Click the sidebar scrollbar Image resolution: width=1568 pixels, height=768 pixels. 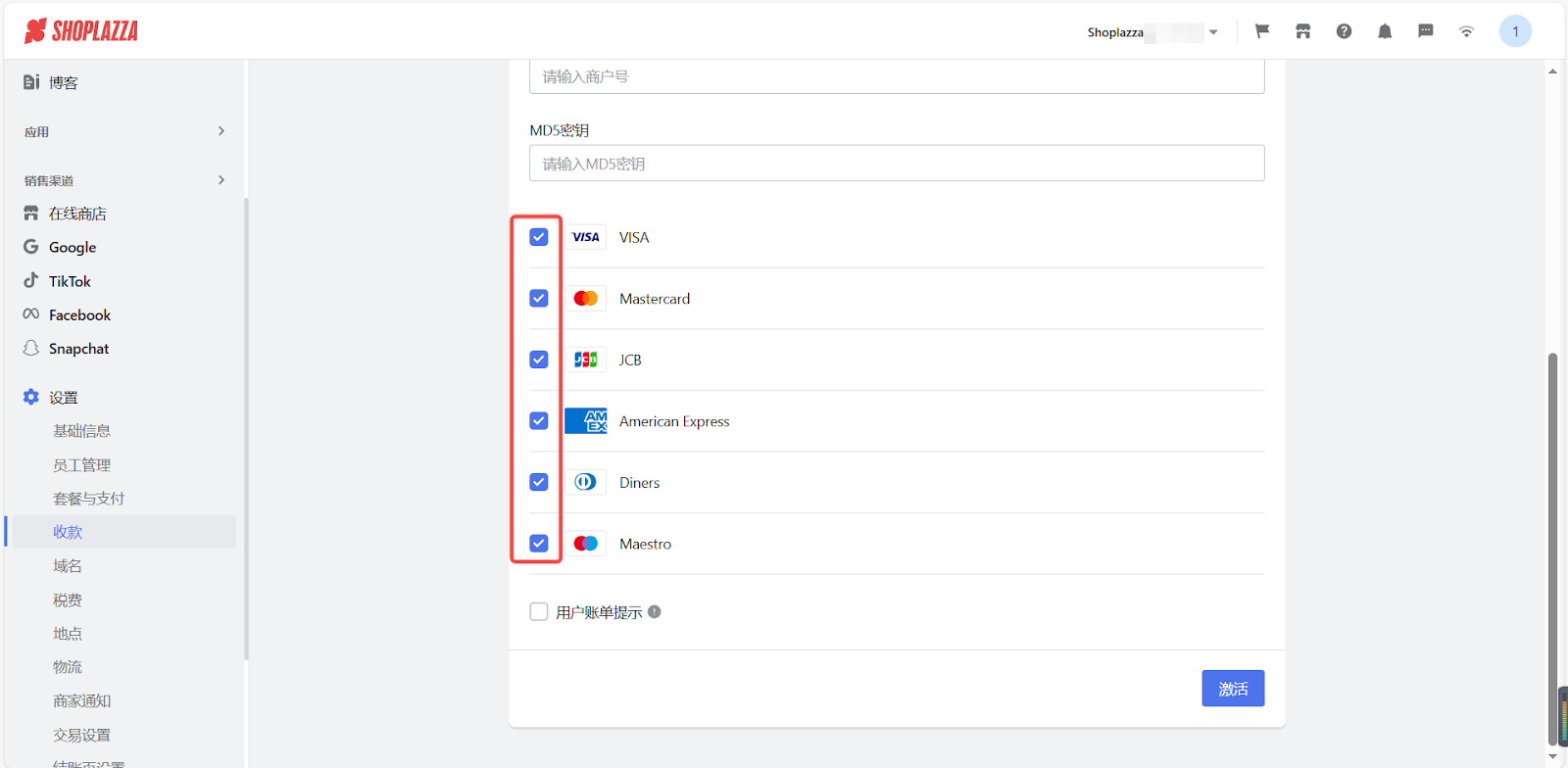click(x=246, y=428)
